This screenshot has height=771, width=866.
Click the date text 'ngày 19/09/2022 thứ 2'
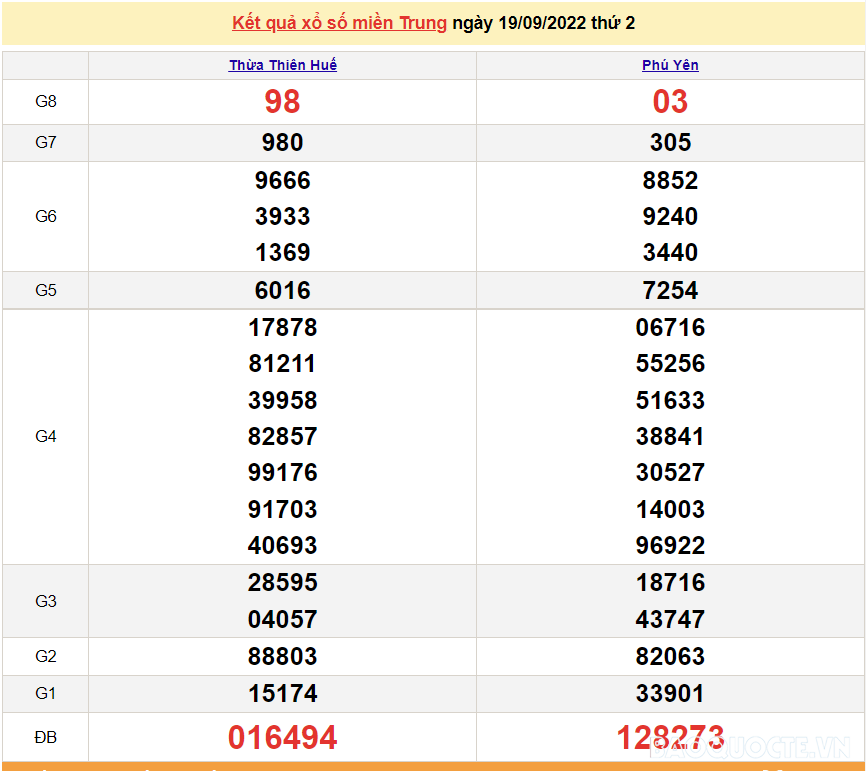543,23
